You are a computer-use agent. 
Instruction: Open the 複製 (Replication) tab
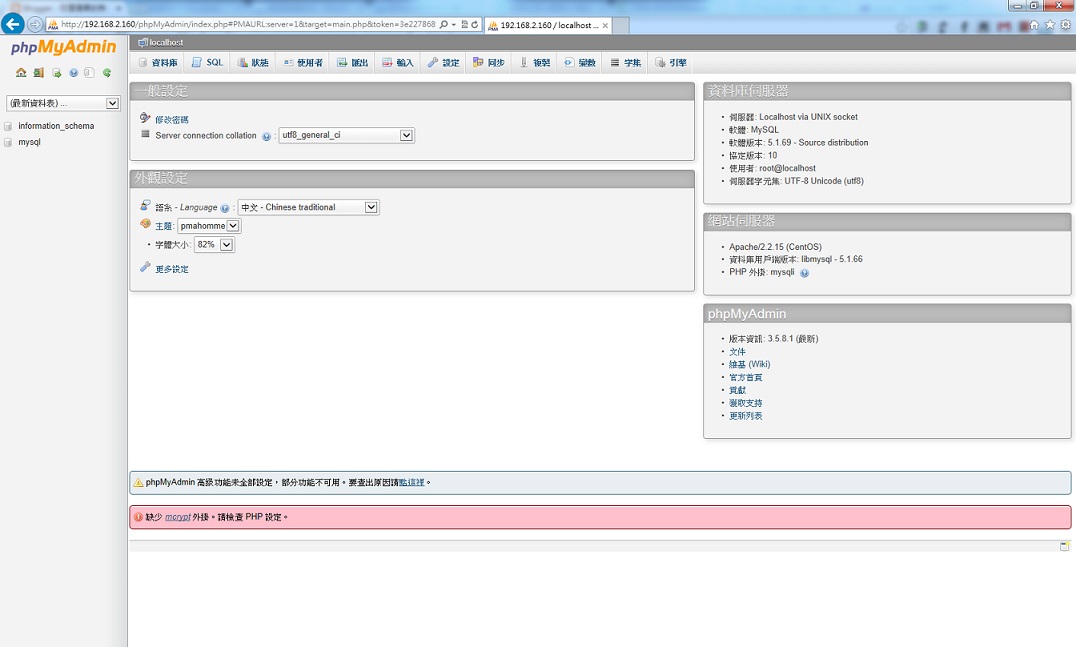click(x=535, y=62)
